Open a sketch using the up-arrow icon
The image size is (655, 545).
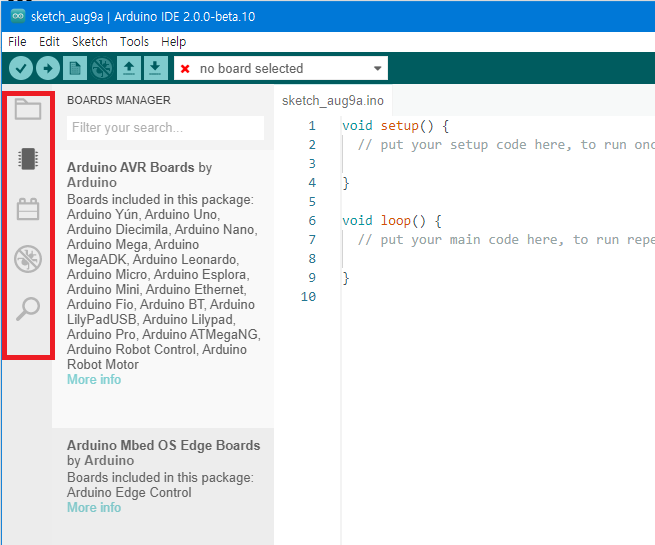tap(129, 68)
